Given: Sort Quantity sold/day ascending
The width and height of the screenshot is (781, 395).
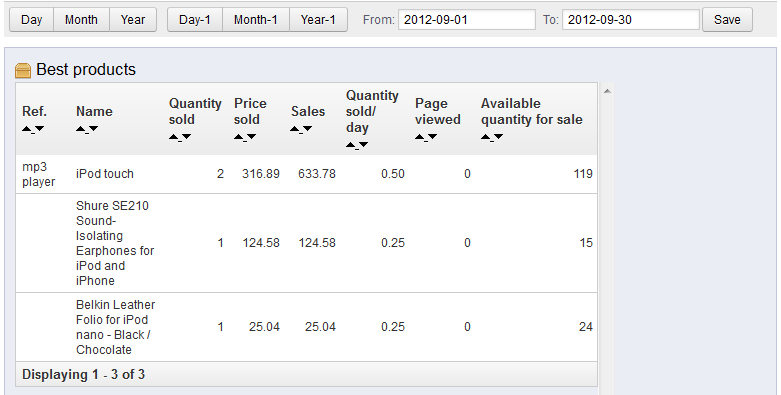Looking at the screenshot, I should click(351, 145).
